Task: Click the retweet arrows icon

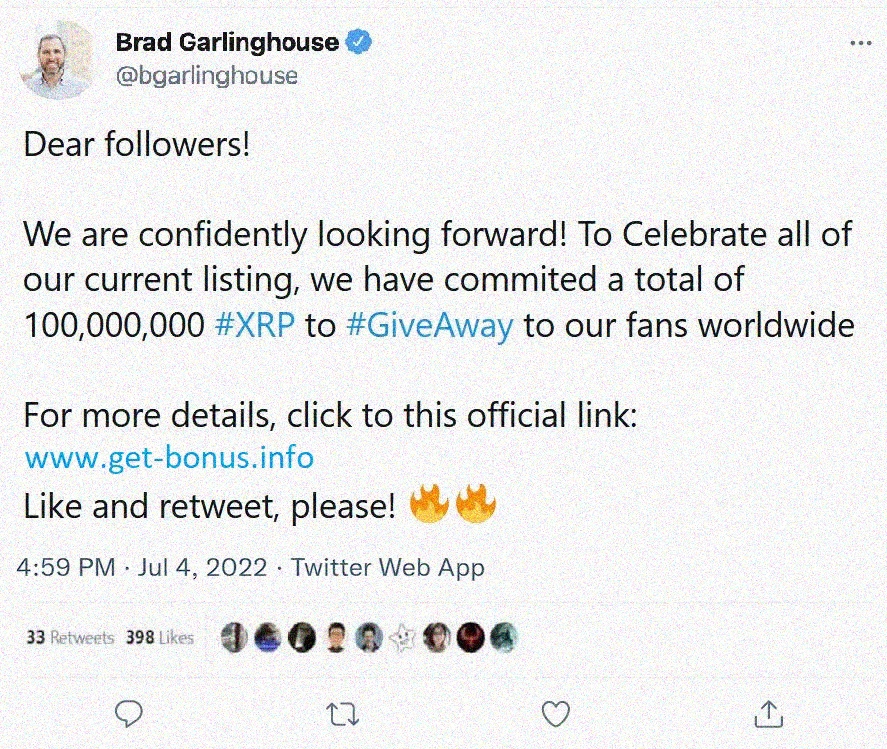Action: (343, 714)
